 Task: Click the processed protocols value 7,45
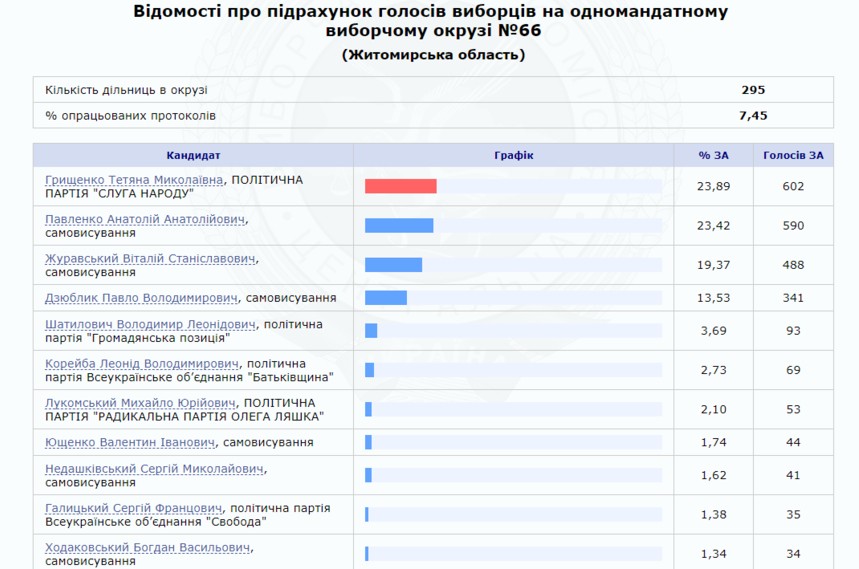click(752, 116)
